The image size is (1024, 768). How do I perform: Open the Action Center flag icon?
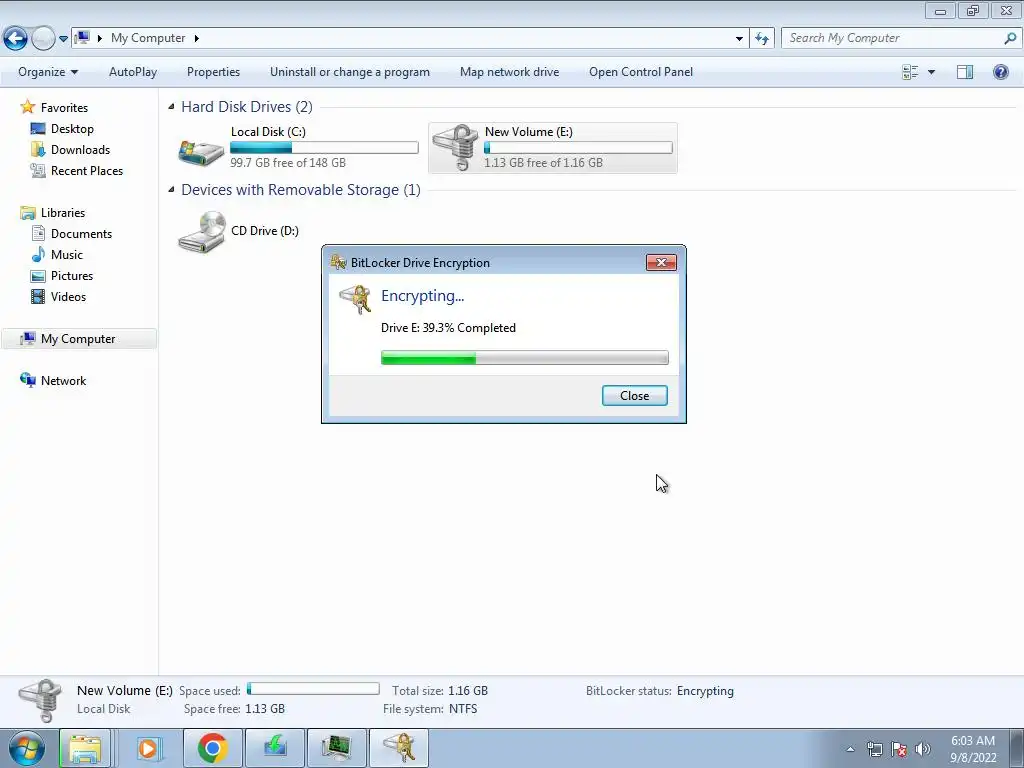coord(899,749)
